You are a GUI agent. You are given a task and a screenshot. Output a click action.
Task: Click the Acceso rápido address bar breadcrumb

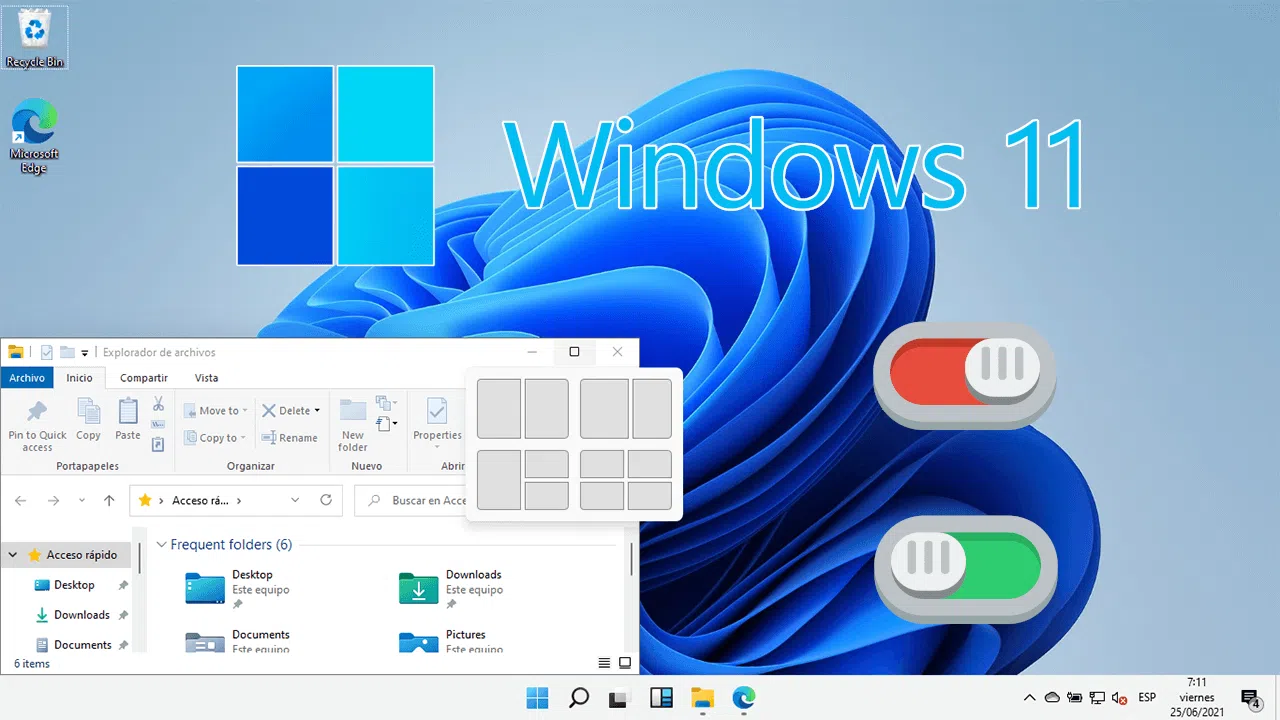point(199,500)
